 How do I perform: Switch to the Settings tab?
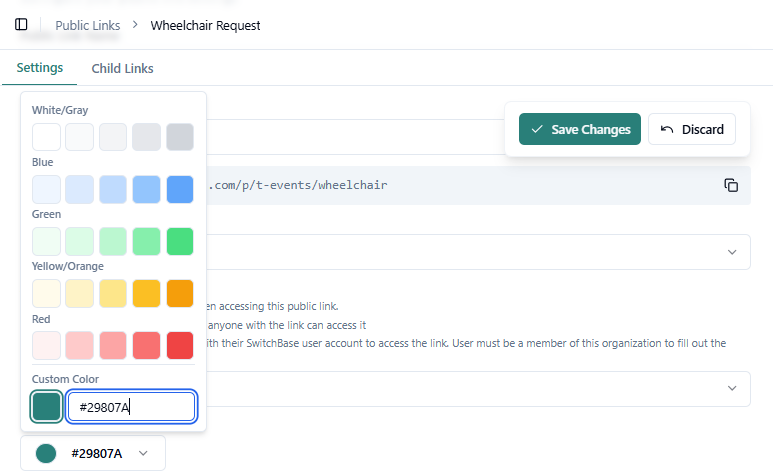[x=40, y=68]
